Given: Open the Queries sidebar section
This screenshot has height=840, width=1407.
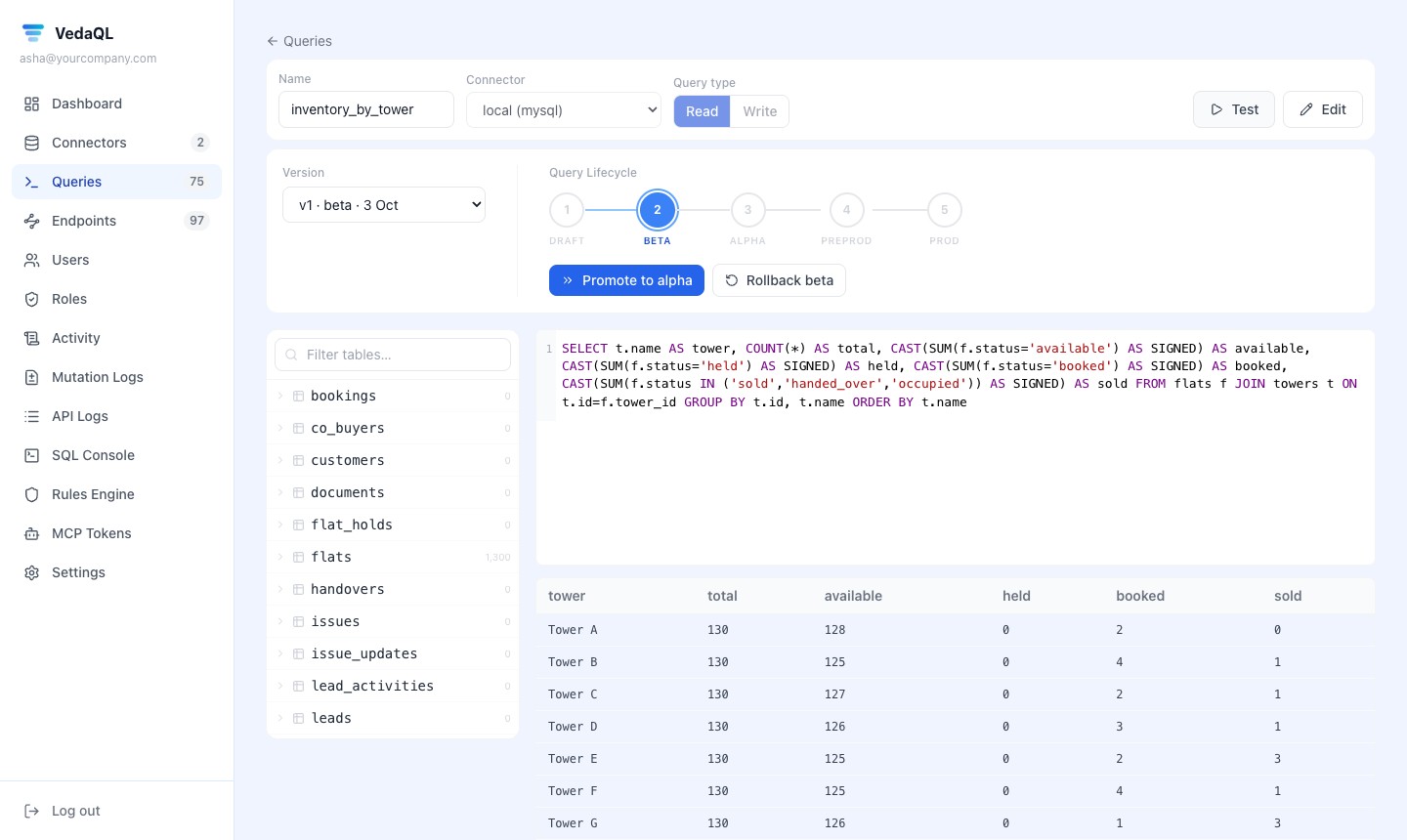Looking at the screenshot, I should tap(116, 182).
